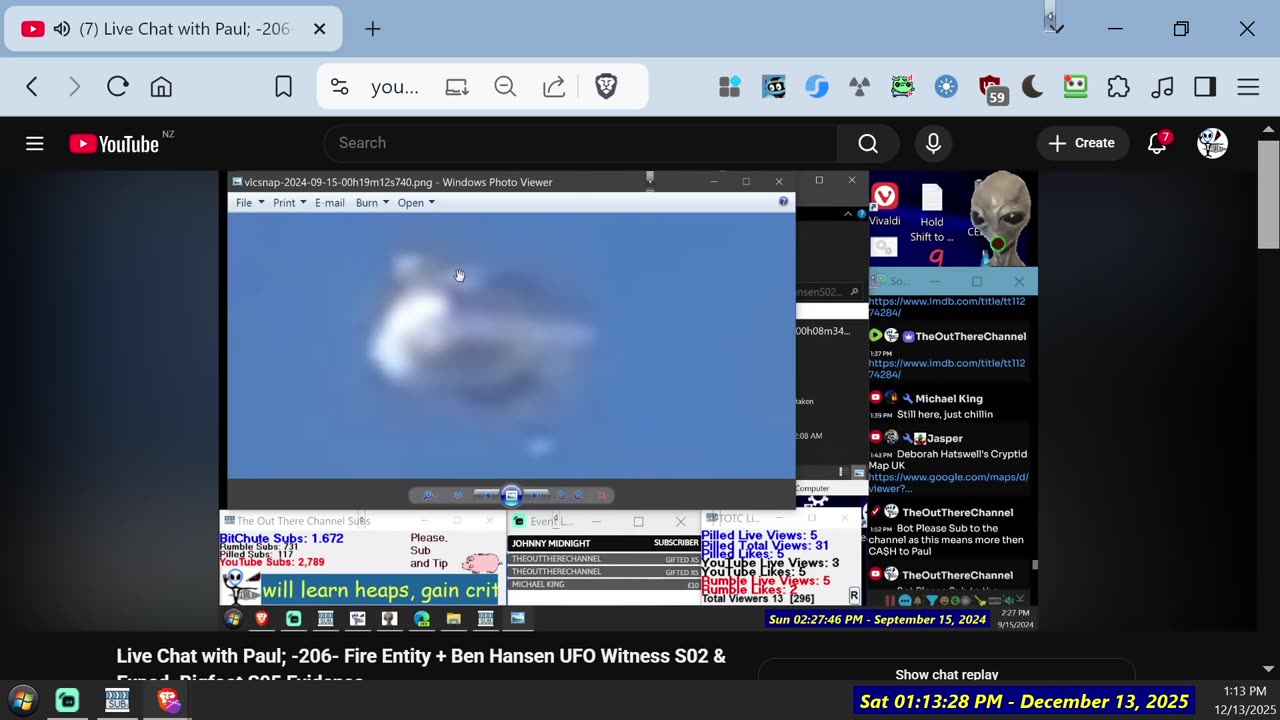Close the Live Chat with Paul tab
Viewport: 1280px width, 720px height.
click(320, 29)
